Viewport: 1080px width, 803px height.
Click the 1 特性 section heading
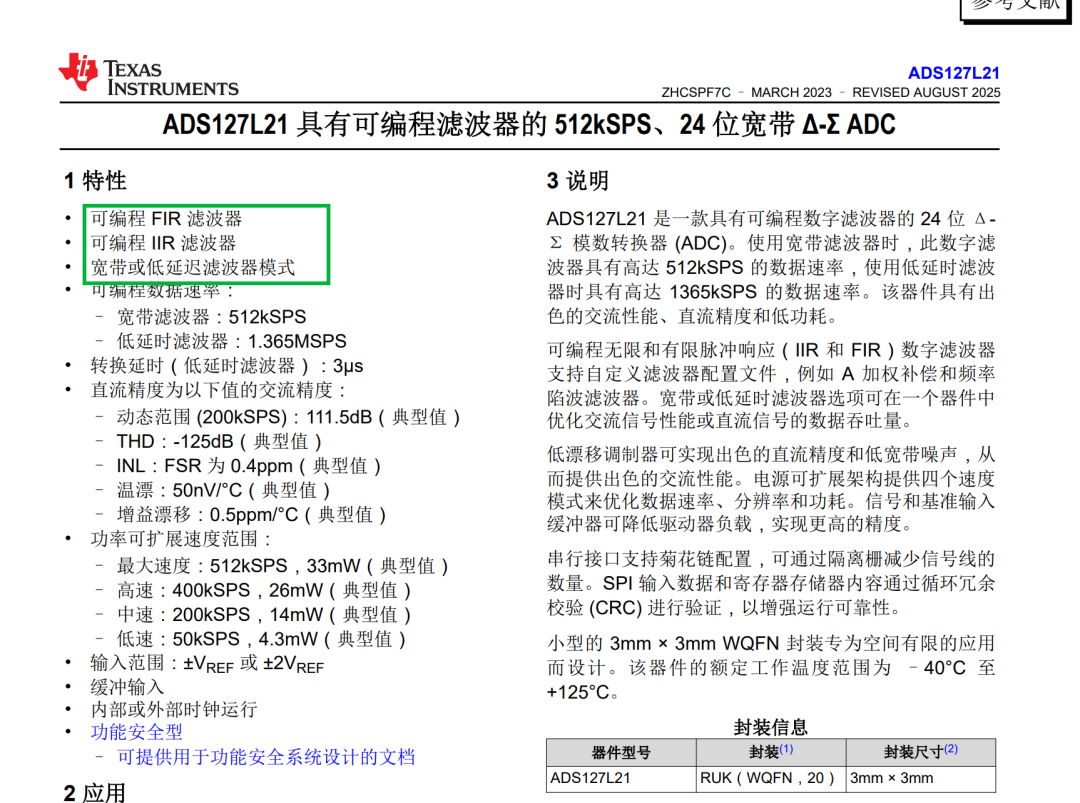95,180
